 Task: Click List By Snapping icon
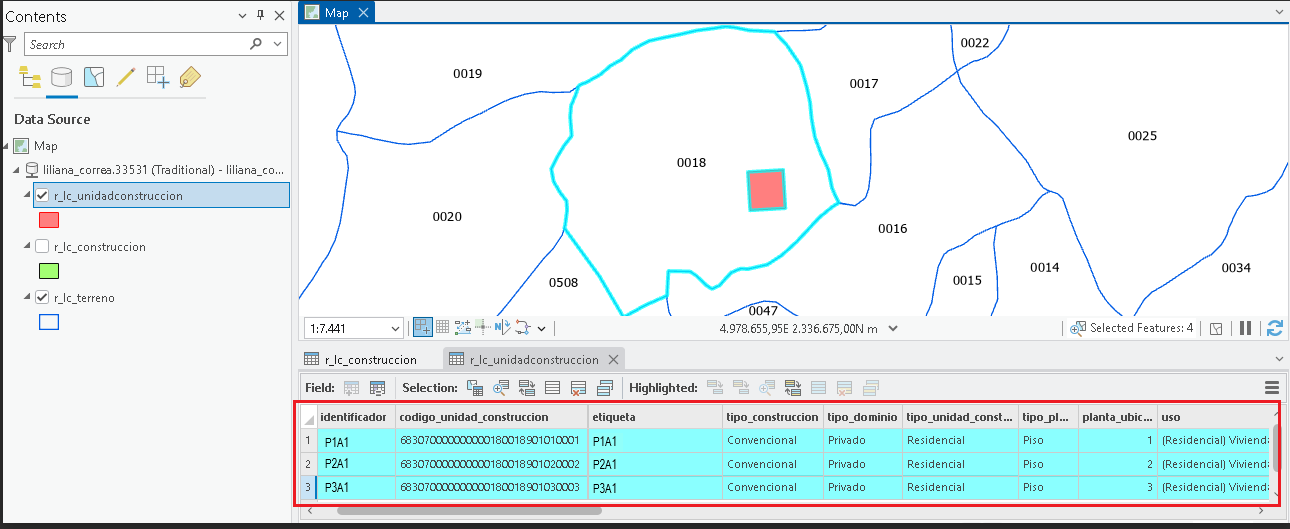[158, 77]
